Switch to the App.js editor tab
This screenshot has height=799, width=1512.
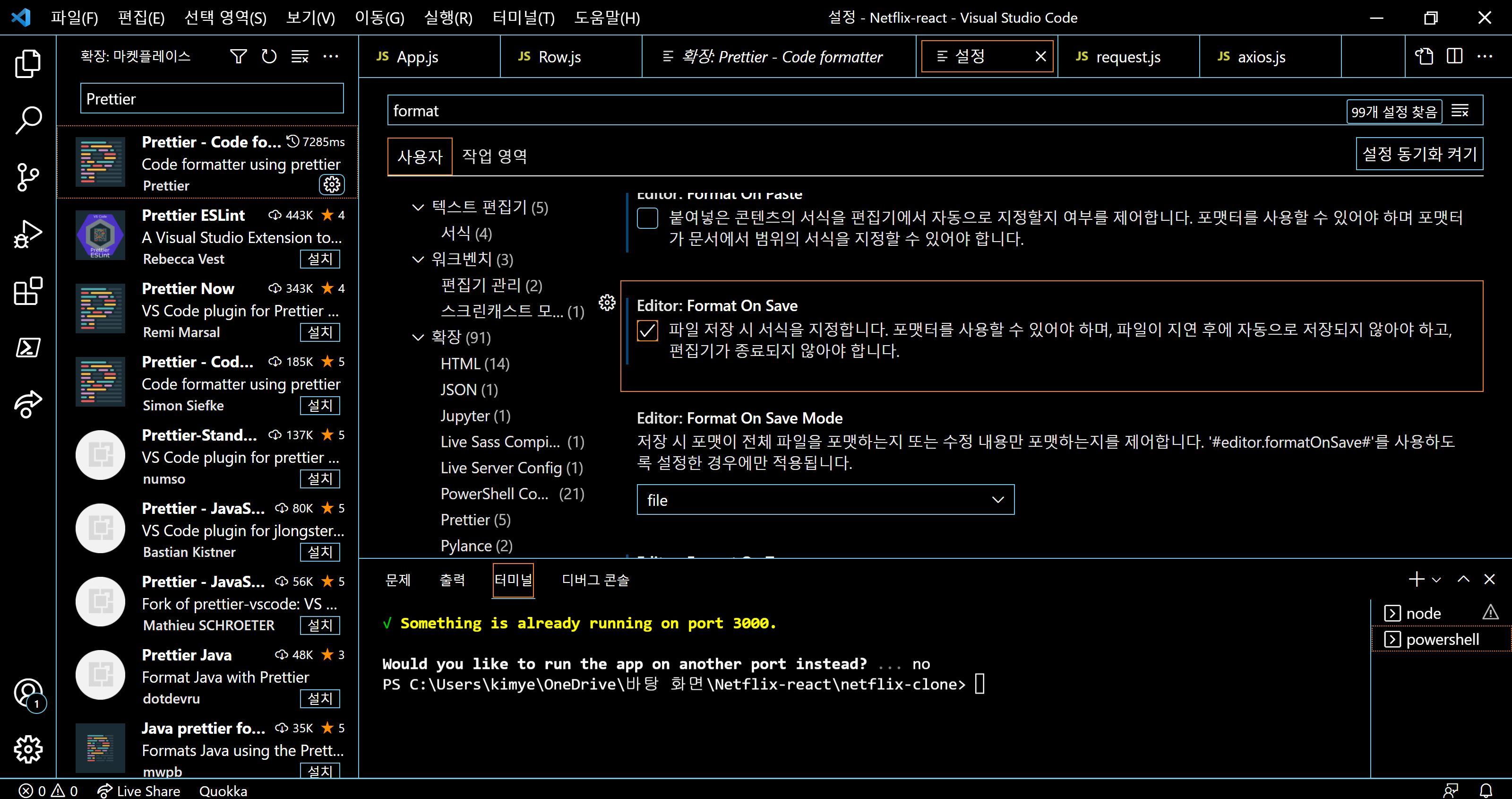coord(430,56)
